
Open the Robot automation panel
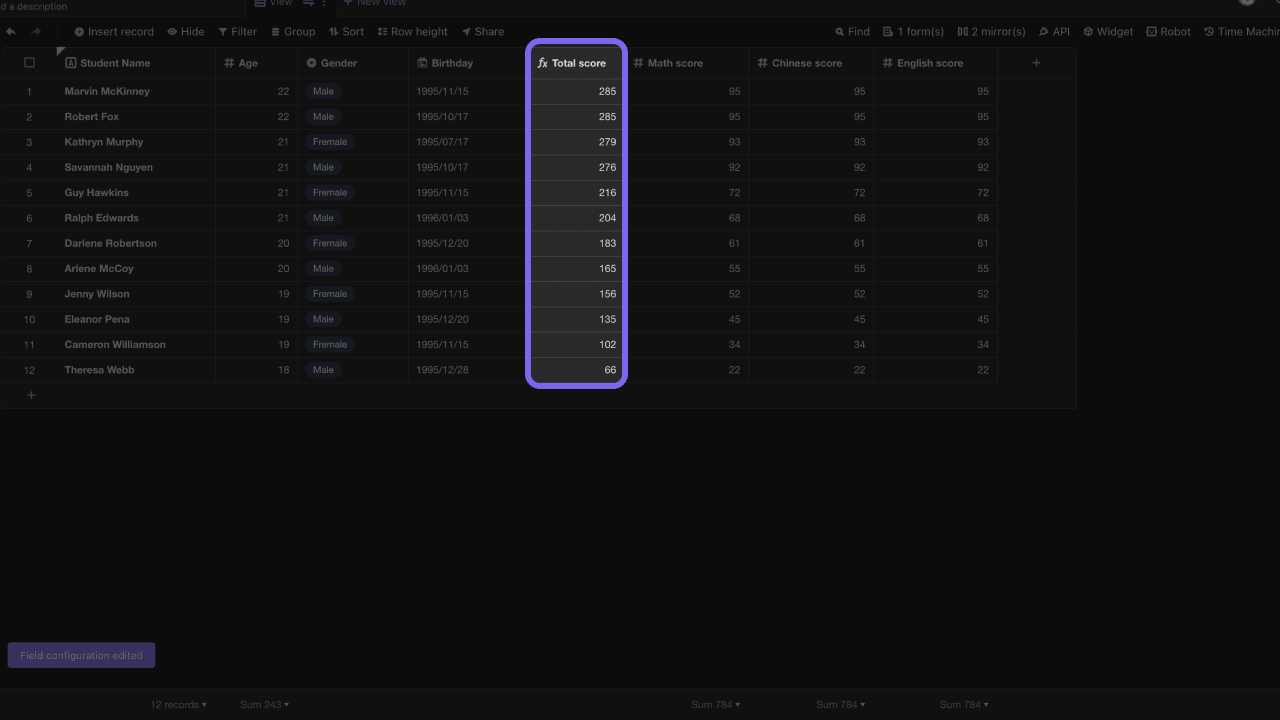pyautogui.click(x=1168, y=32)
